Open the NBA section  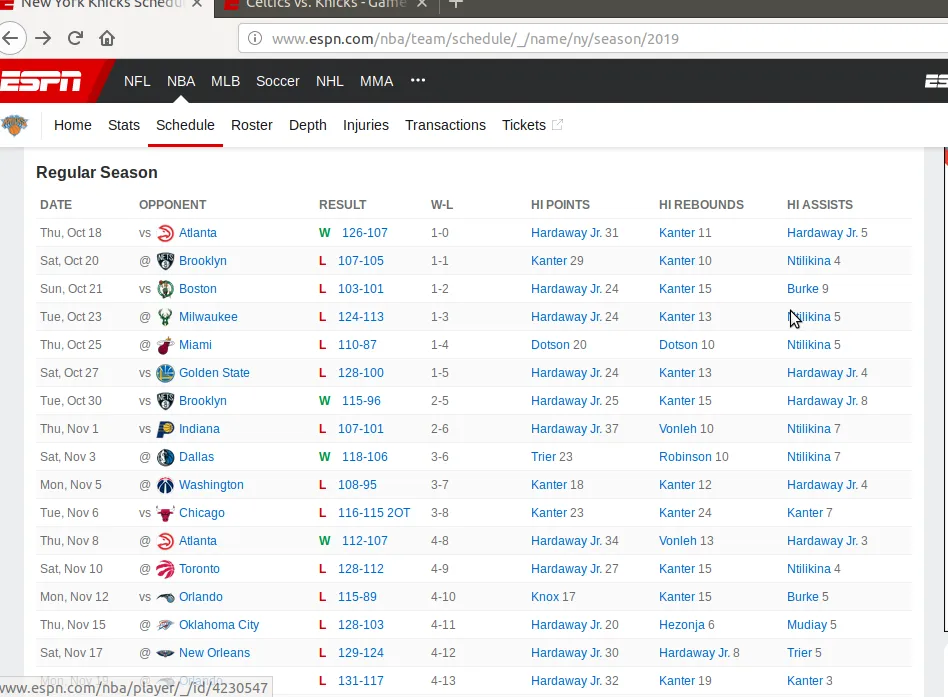pos(181,81)
